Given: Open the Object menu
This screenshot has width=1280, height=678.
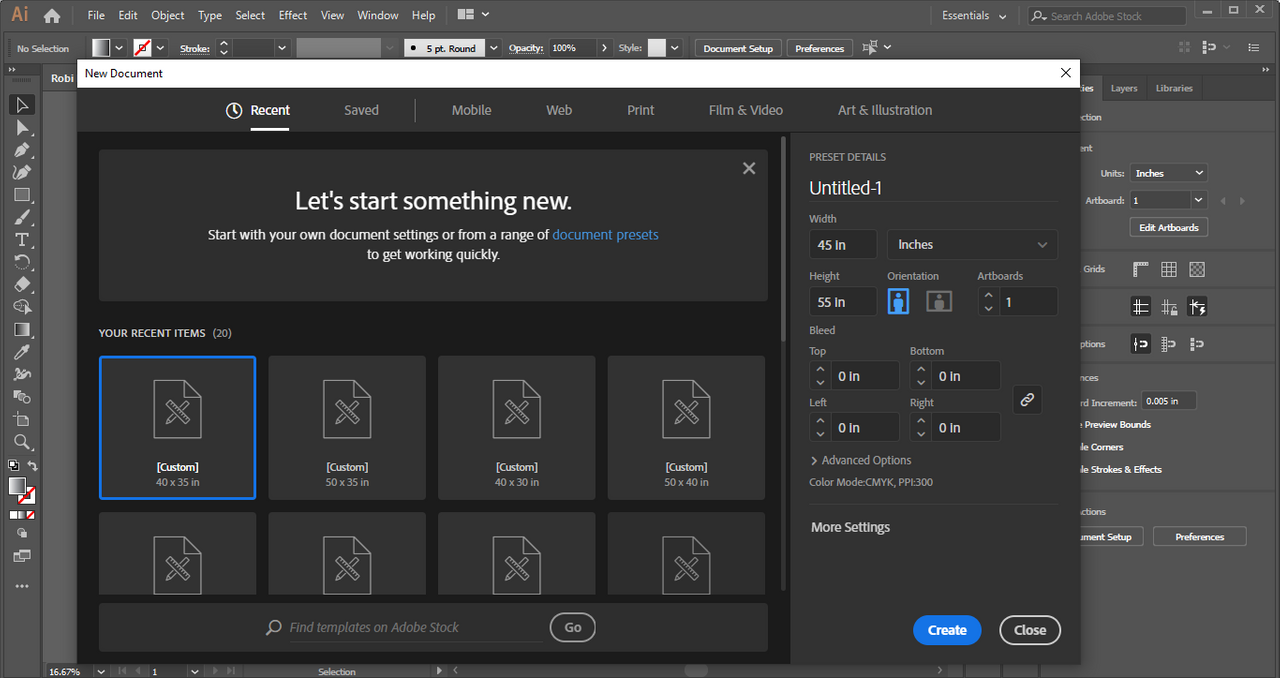Looking at the screenshot, I should coord(168,15).
